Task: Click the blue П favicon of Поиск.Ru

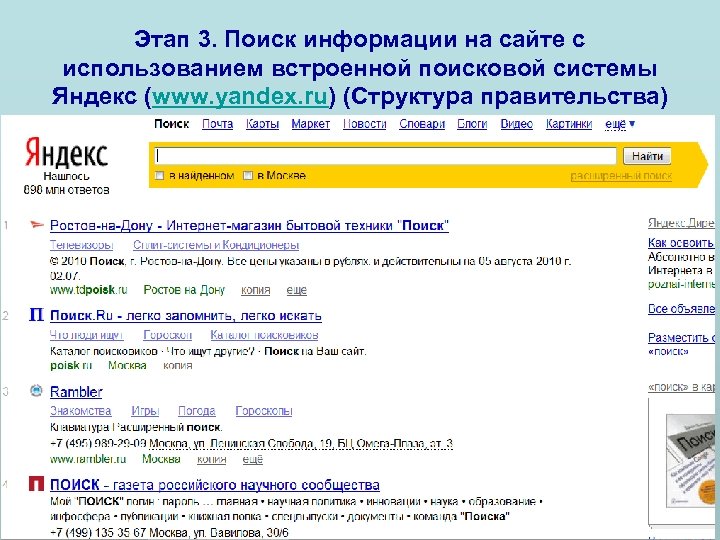Action: 36,315
